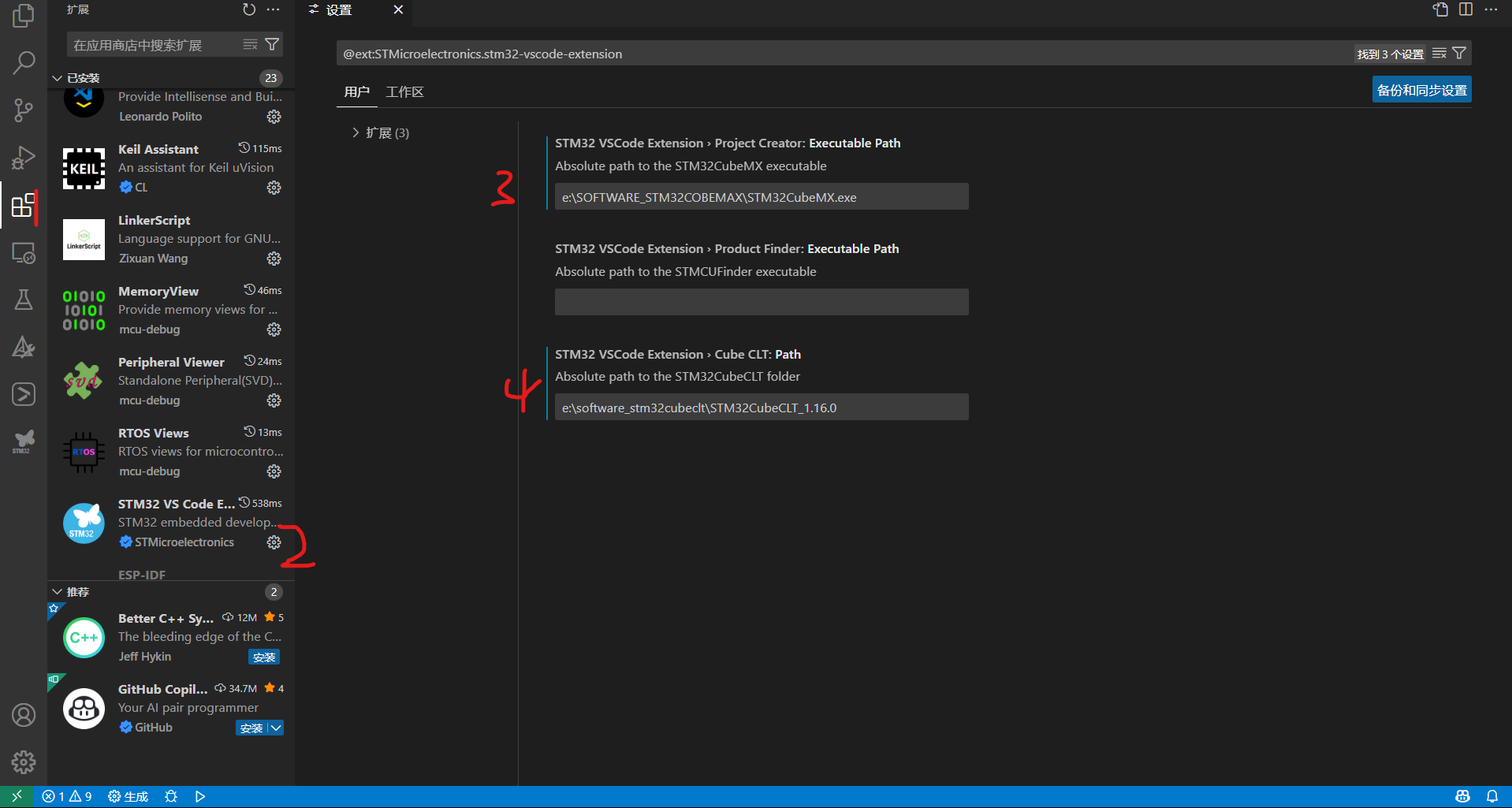Open the Run and Debug view

23,157
